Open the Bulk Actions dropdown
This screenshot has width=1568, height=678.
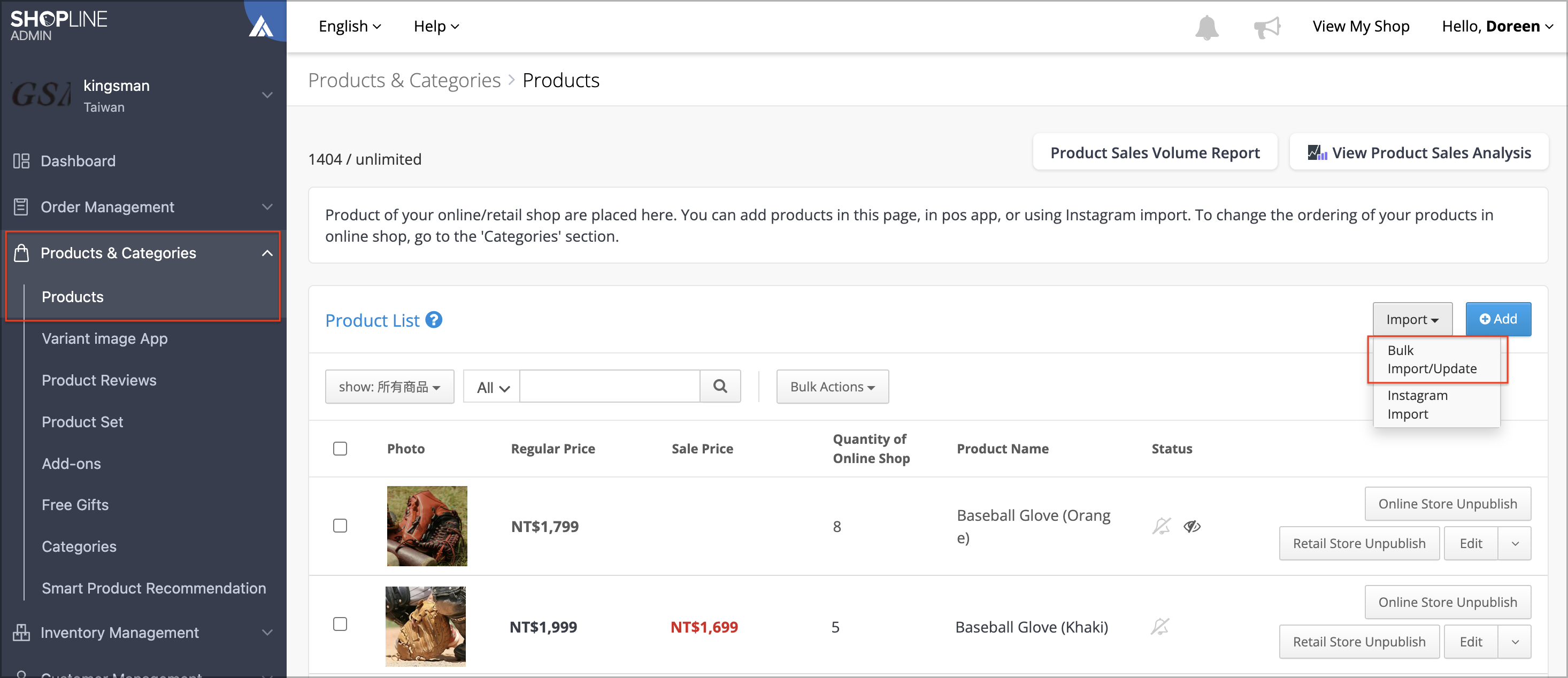coord(832,387)
